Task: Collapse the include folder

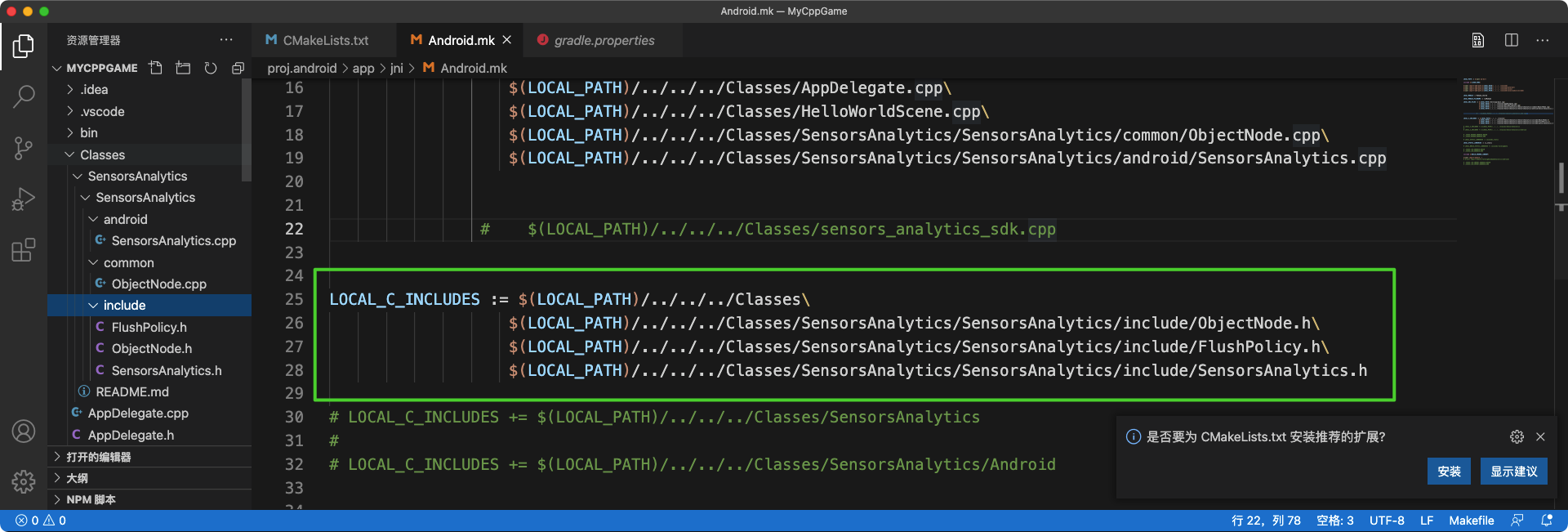Action: 149,305
